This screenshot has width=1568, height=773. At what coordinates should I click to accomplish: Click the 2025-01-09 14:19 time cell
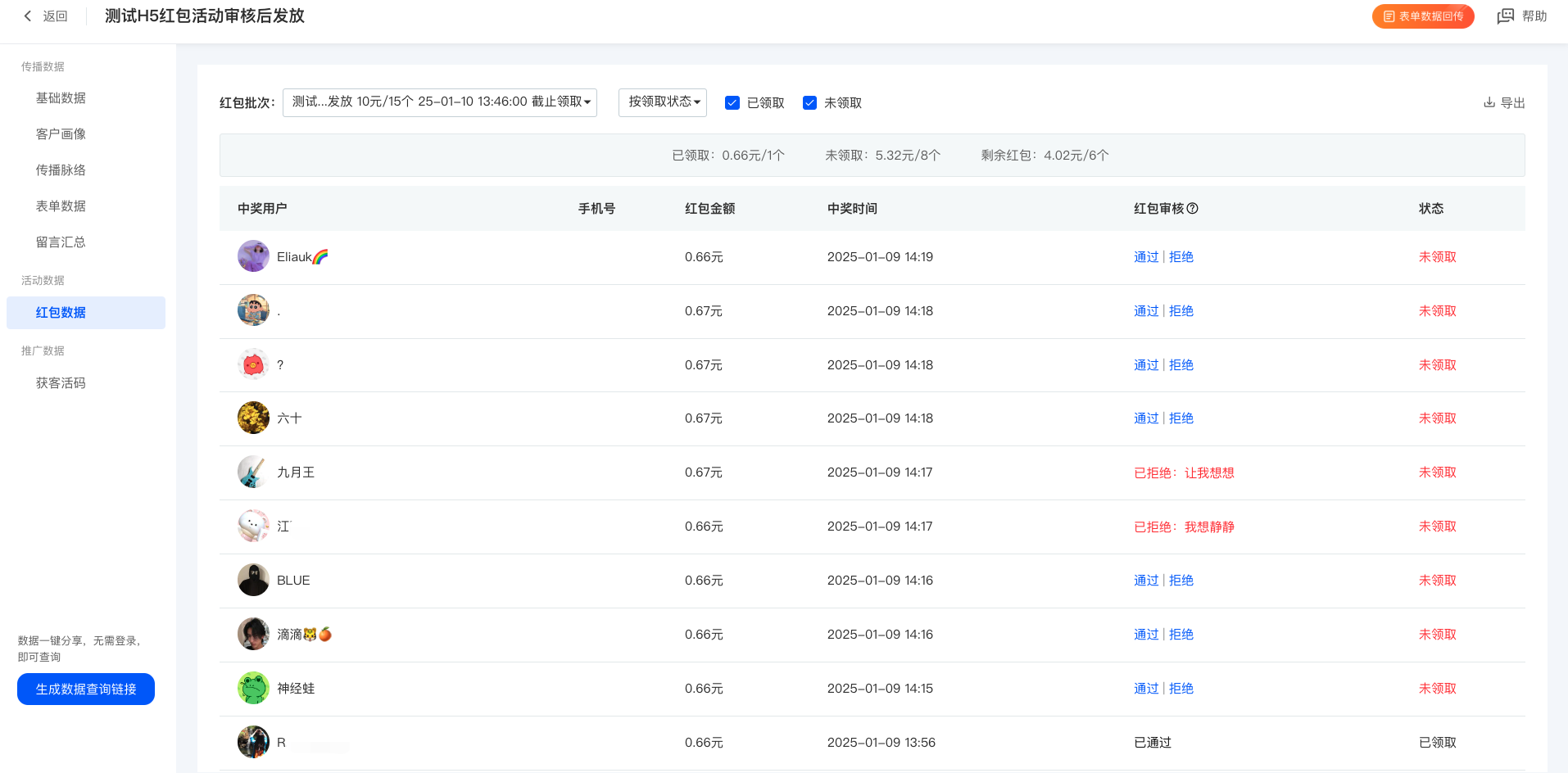(x=880, y=256)
